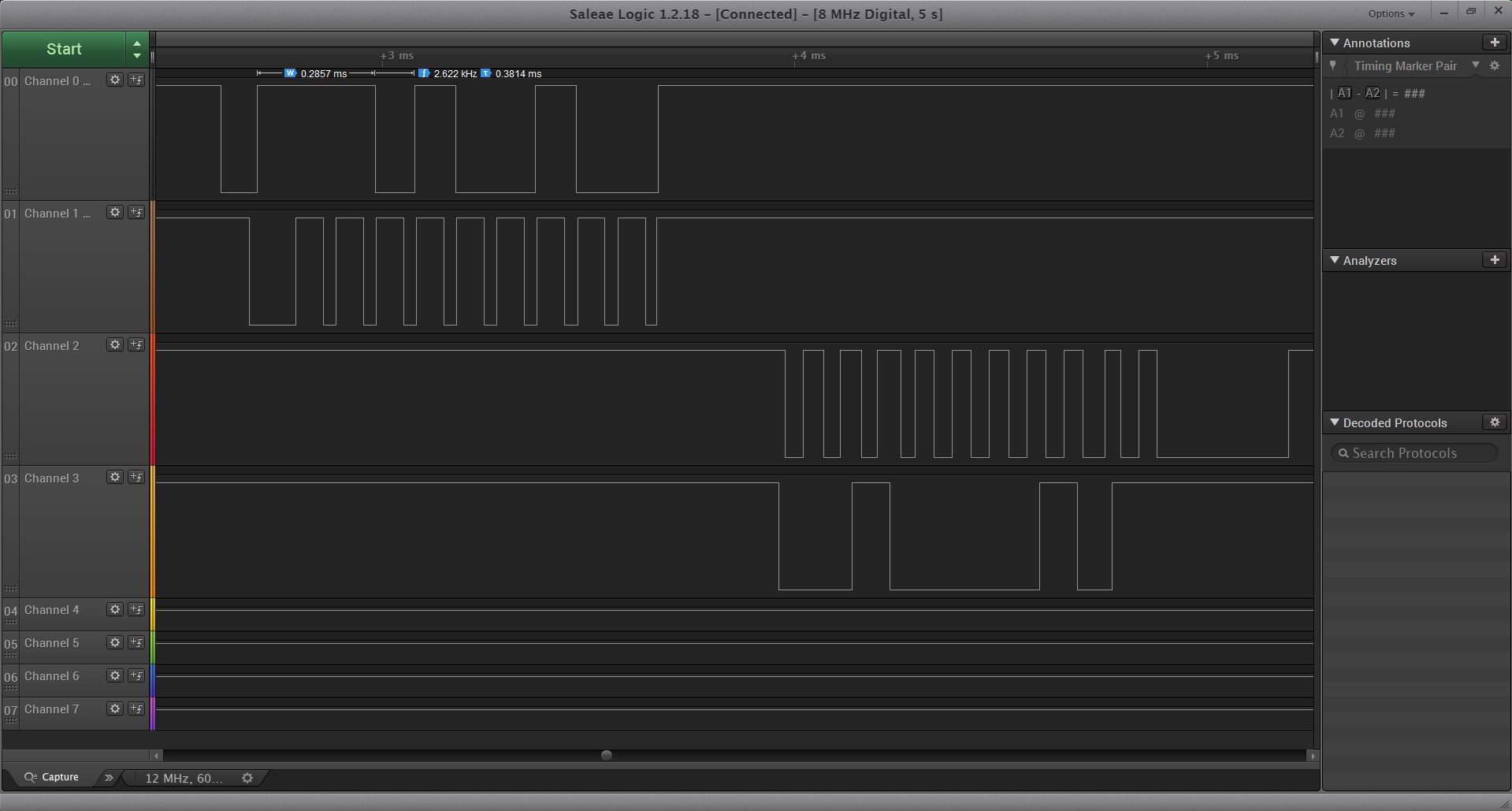Click the +3 ms timeline marker
Screen dimensions: 1512x811
point(397,56)
